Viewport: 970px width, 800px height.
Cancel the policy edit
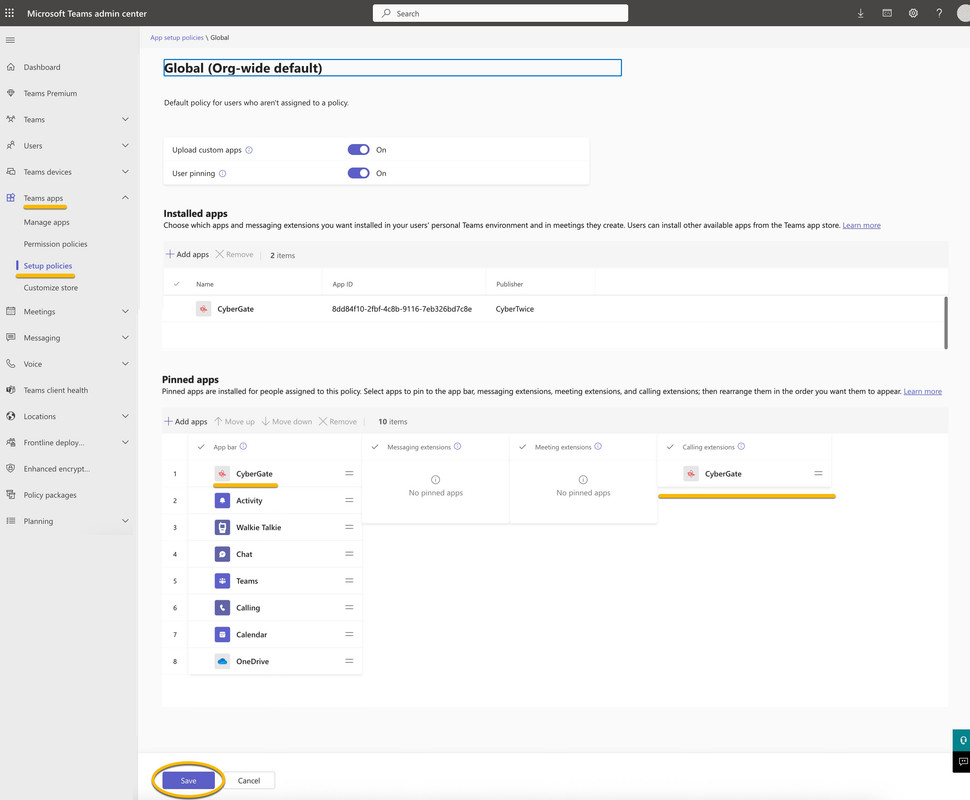249,780
